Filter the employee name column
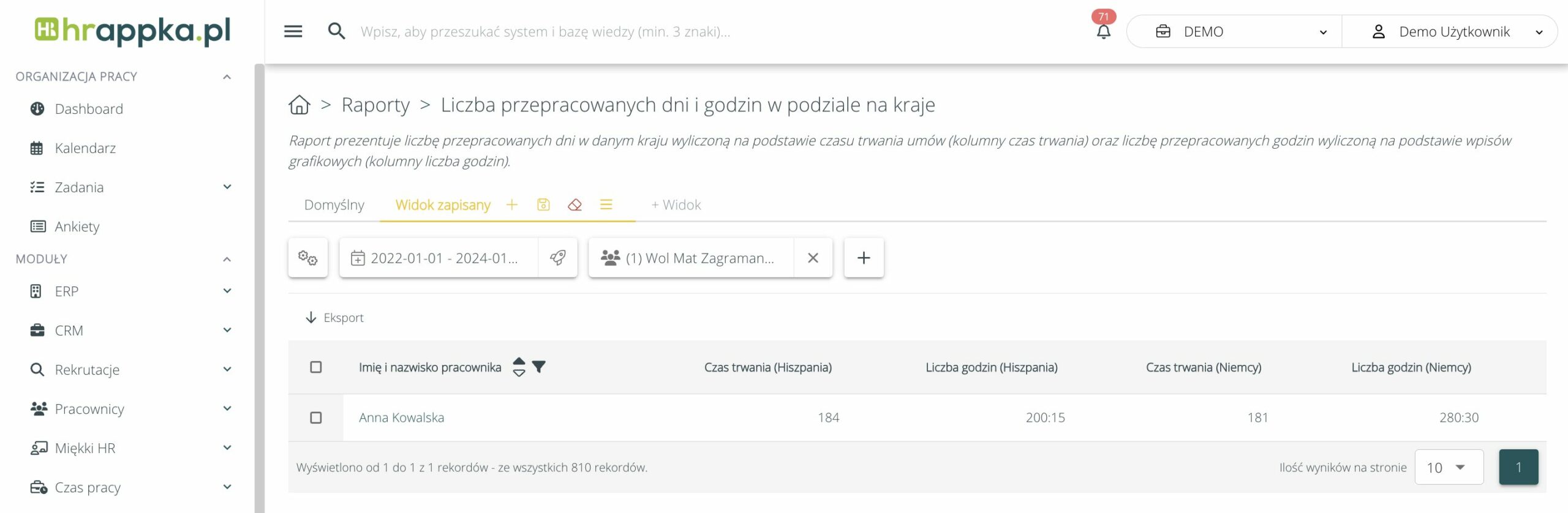The image size is (1568, 513). point(539,367)
